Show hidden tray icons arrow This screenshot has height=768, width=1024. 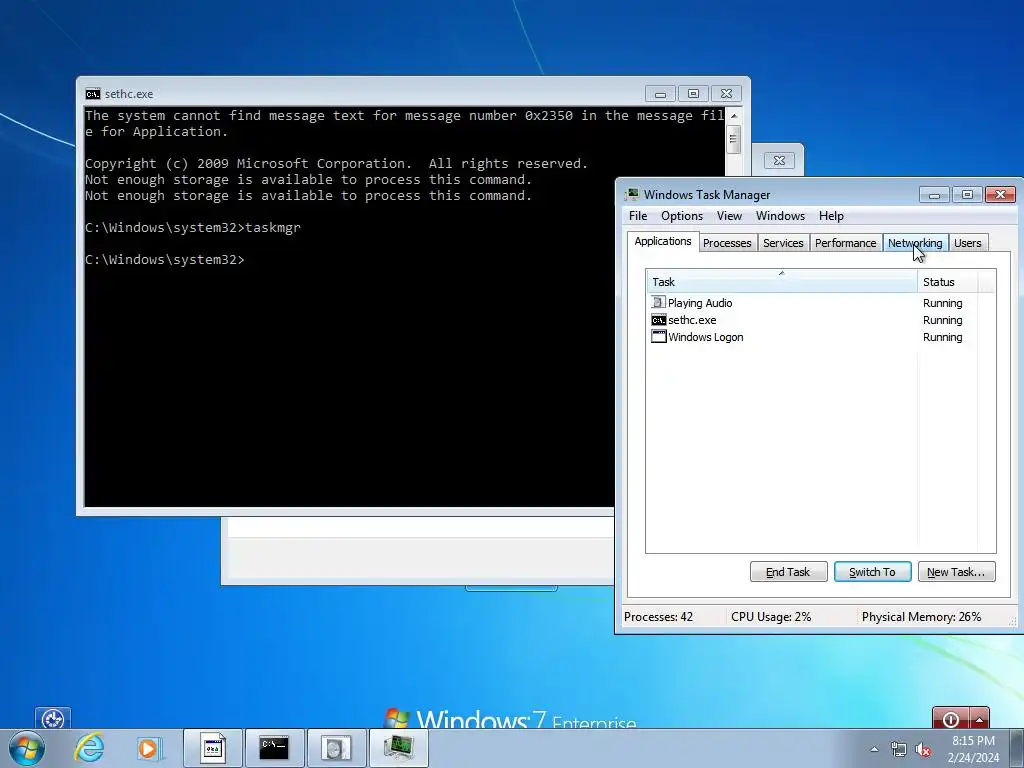click(874, 749)
